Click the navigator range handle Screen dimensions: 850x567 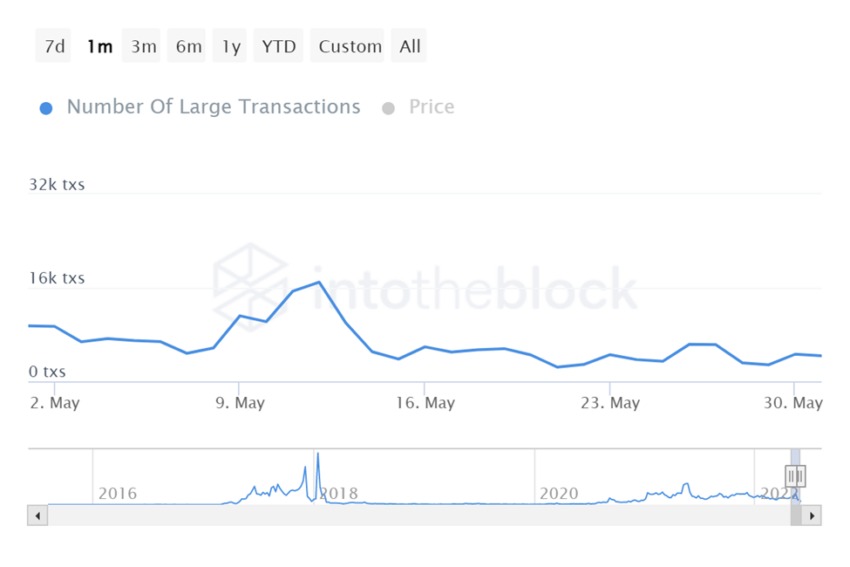tap(795, 477)
